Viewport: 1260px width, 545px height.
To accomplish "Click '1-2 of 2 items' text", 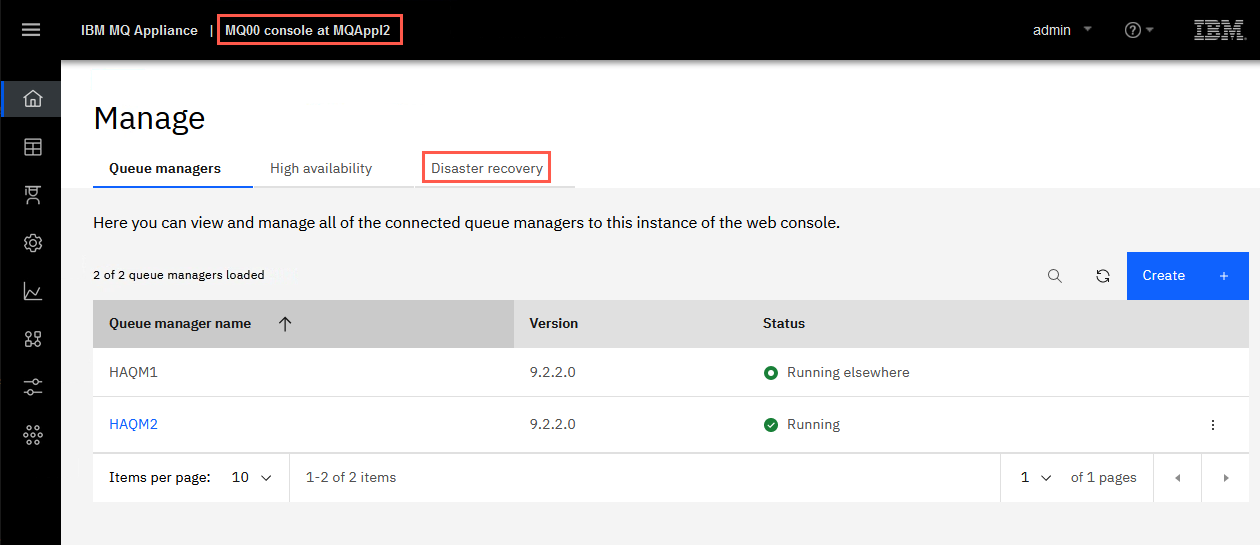I will pos(351,478).
